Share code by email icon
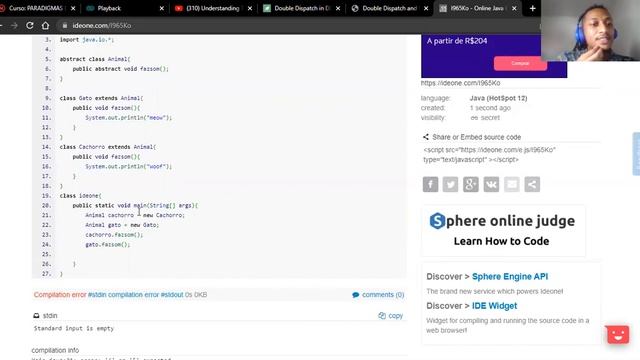The height and width of the screenshot is (360, 640). click(511, 184)
